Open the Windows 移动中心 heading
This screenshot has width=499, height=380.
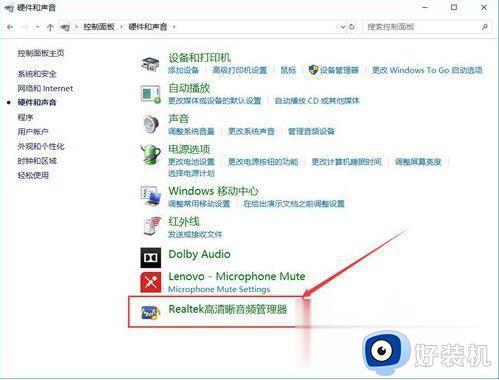(x=213, y=191)
